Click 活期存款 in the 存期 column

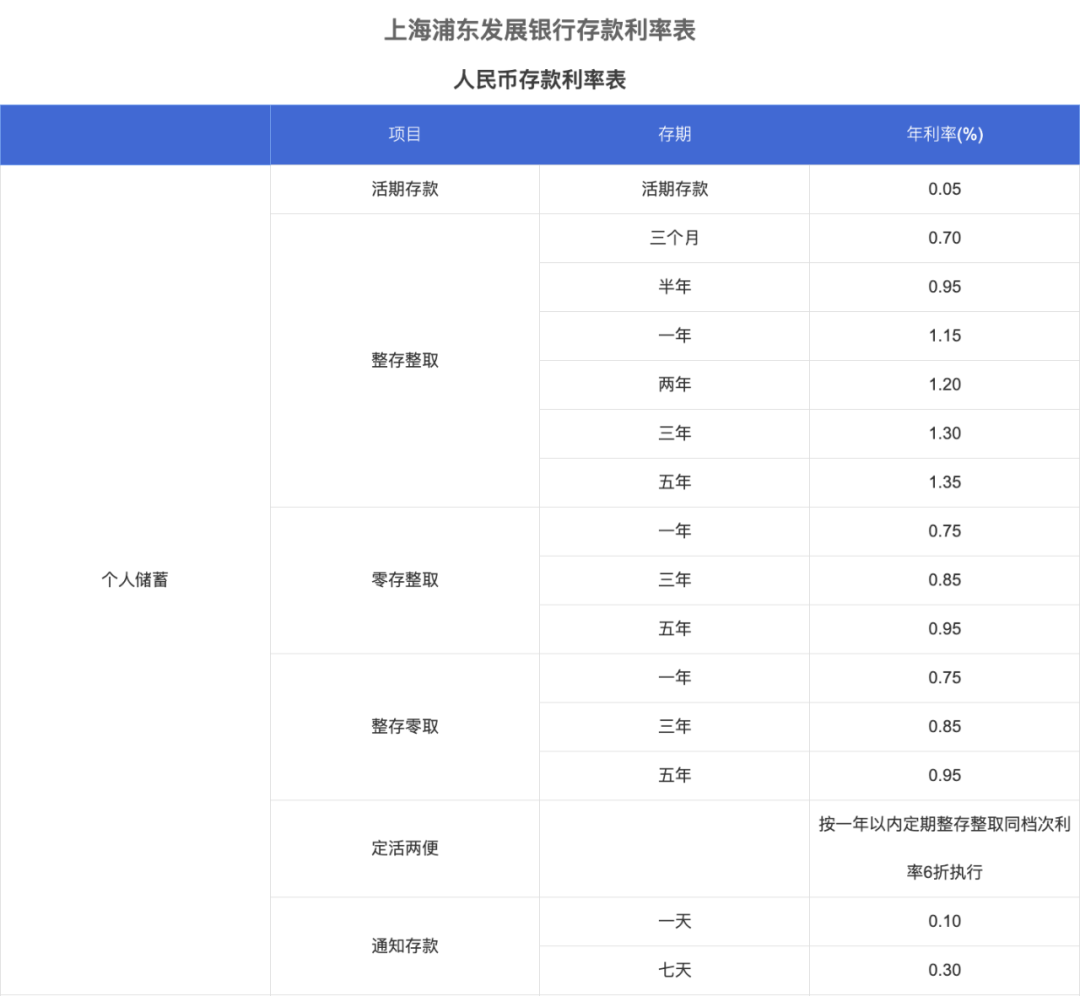click(675, 189)
